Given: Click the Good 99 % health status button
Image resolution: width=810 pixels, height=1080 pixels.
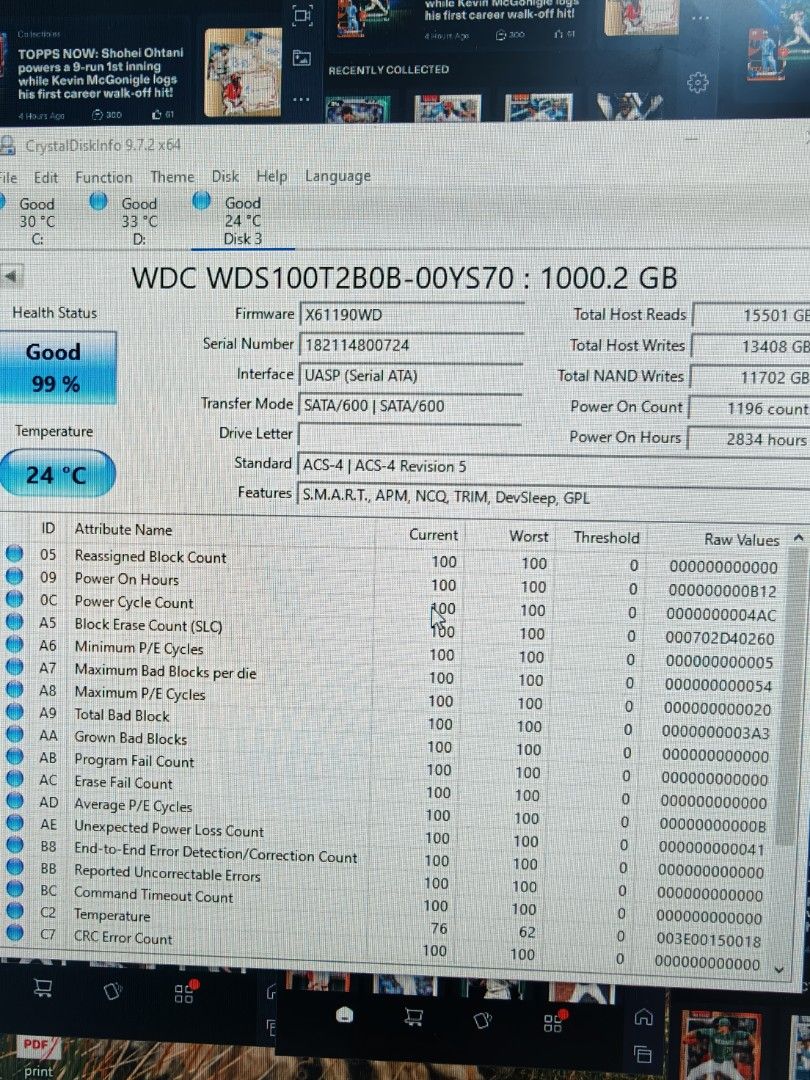Looking at the screenshot, I should click(x=56, y=368).
